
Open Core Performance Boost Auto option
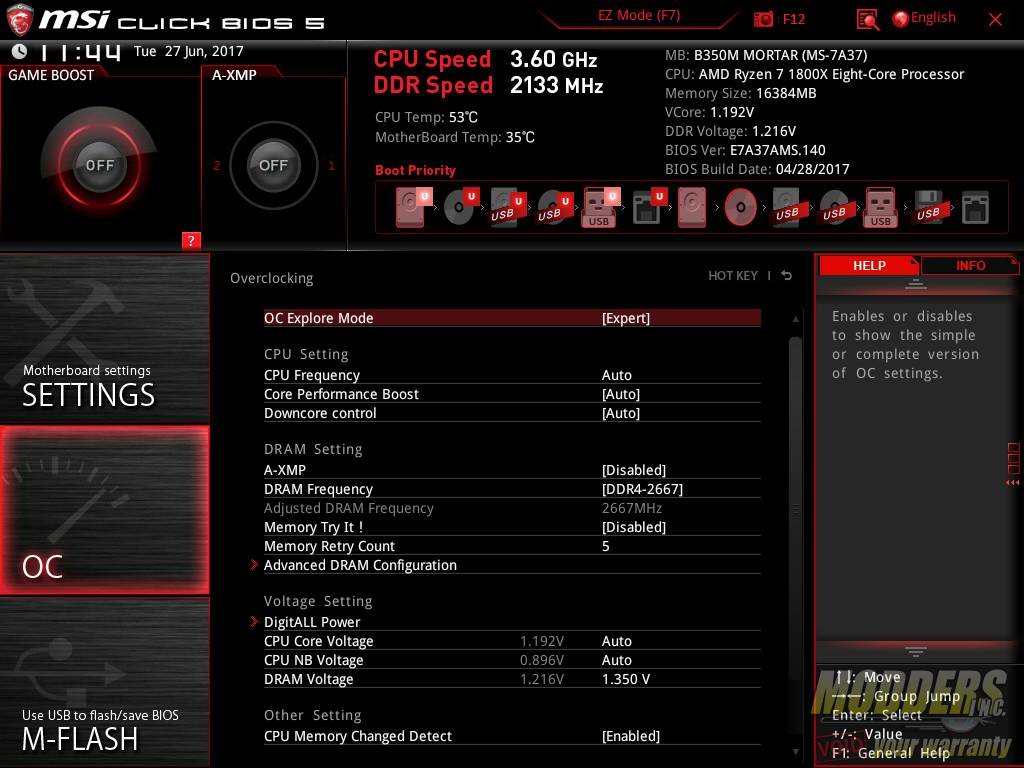(x=620, y=394)
